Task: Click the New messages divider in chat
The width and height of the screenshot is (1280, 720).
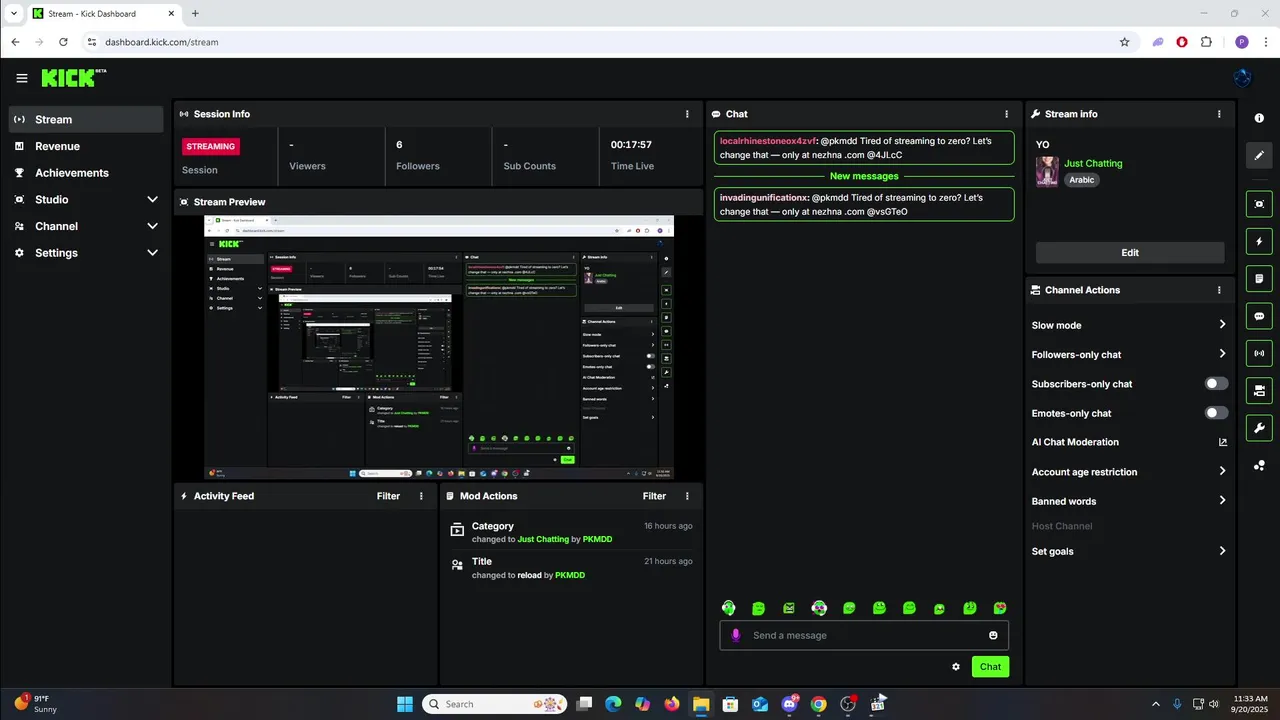Action: (x=864, y=176)
